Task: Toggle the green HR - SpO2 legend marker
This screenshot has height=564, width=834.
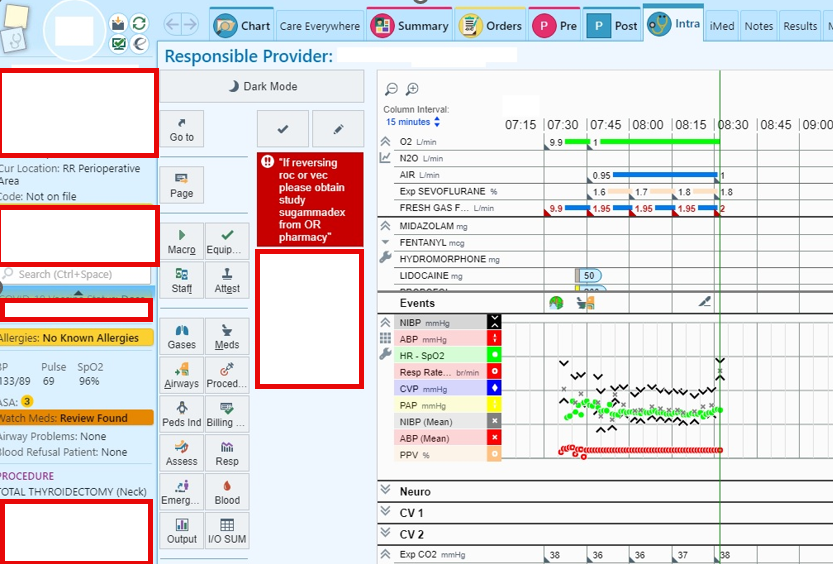Action: (x=493, y=355)
